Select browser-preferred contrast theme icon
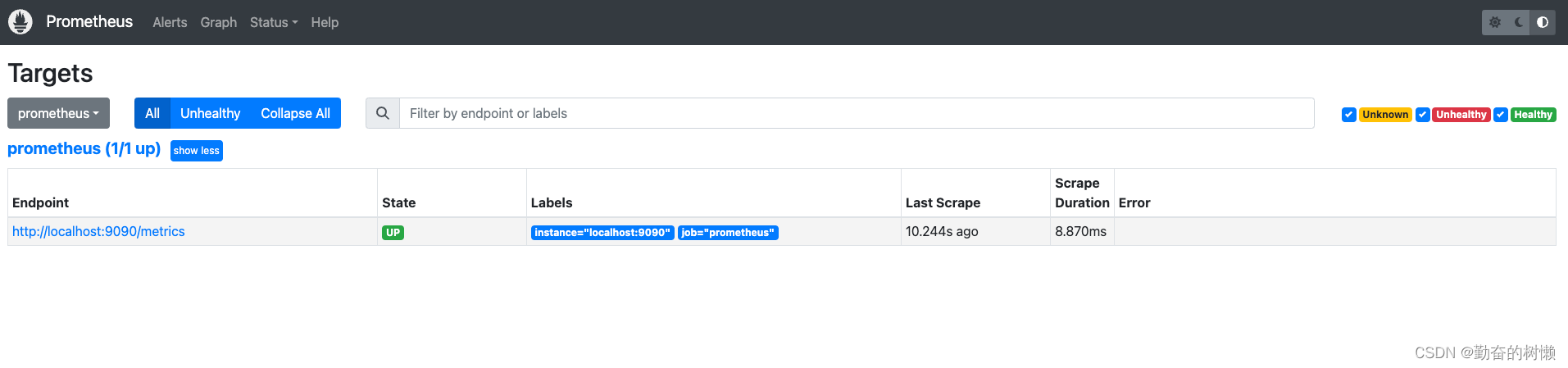Image resolution: width=1568 pixels, height=368 pixels. coord(1543,22)
